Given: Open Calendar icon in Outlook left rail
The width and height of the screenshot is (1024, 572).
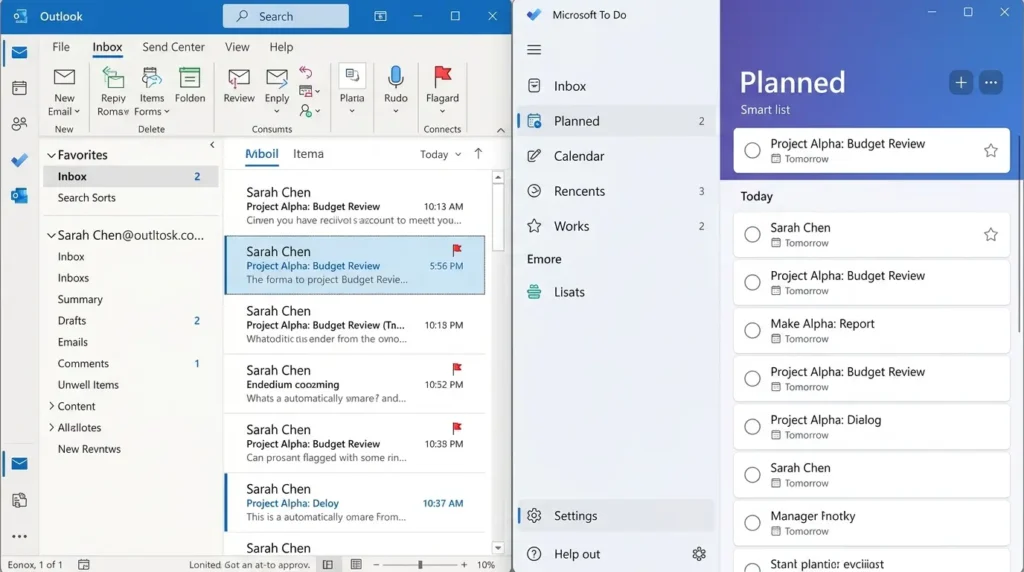Looking at the screenshot, I should 20,87.
